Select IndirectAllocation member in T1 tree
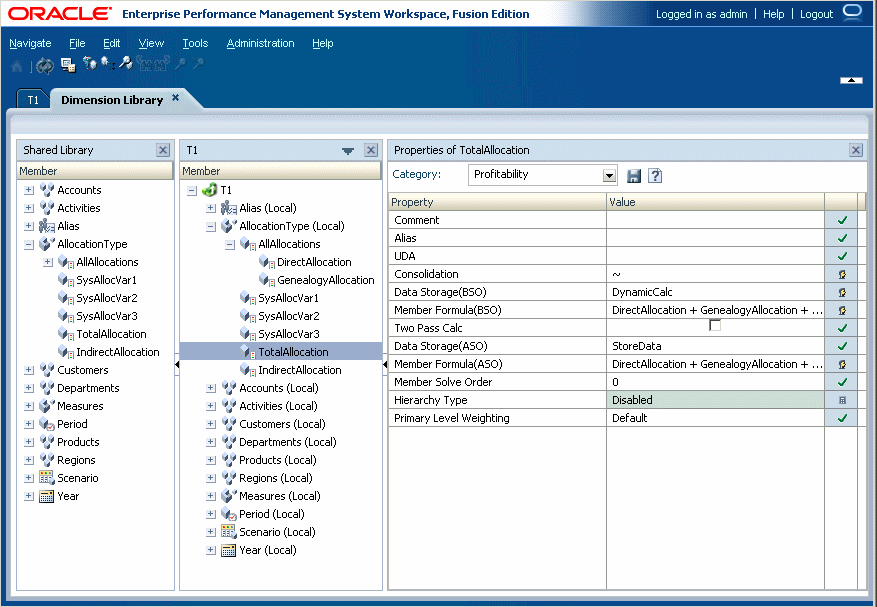Screen dimensions: 877x607 tap(300, 370)
